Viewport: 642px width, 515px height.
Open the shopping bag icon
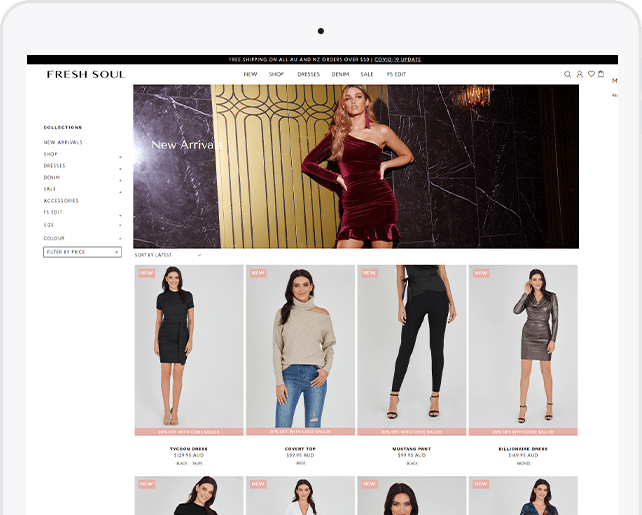click(601, 74)
